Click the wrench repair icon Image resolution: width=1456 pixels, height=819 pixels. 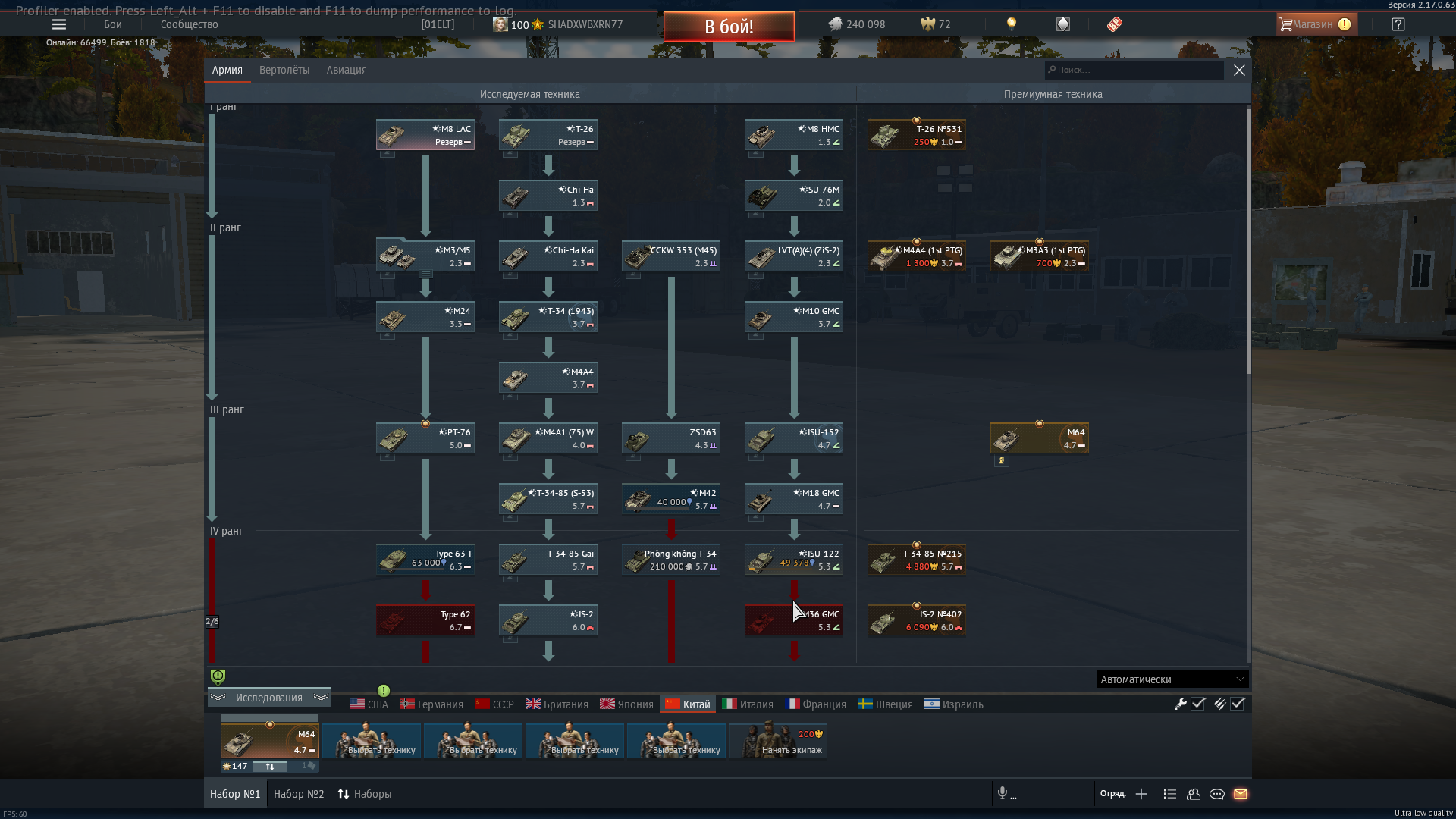pyautogui.click(x=1180, y=704)
